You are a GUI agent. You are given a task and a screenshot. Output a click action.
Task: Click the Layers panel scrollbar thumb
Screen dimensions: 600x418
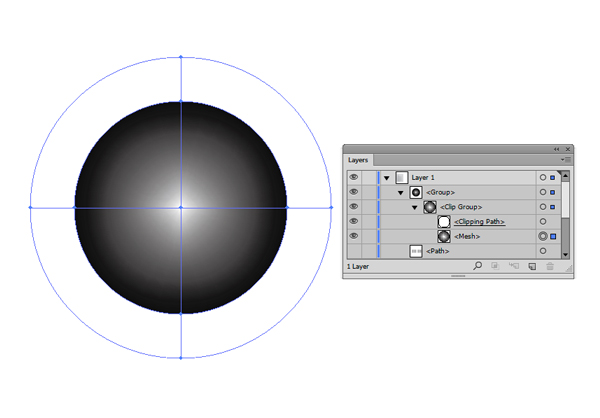[x=565, y=199]
